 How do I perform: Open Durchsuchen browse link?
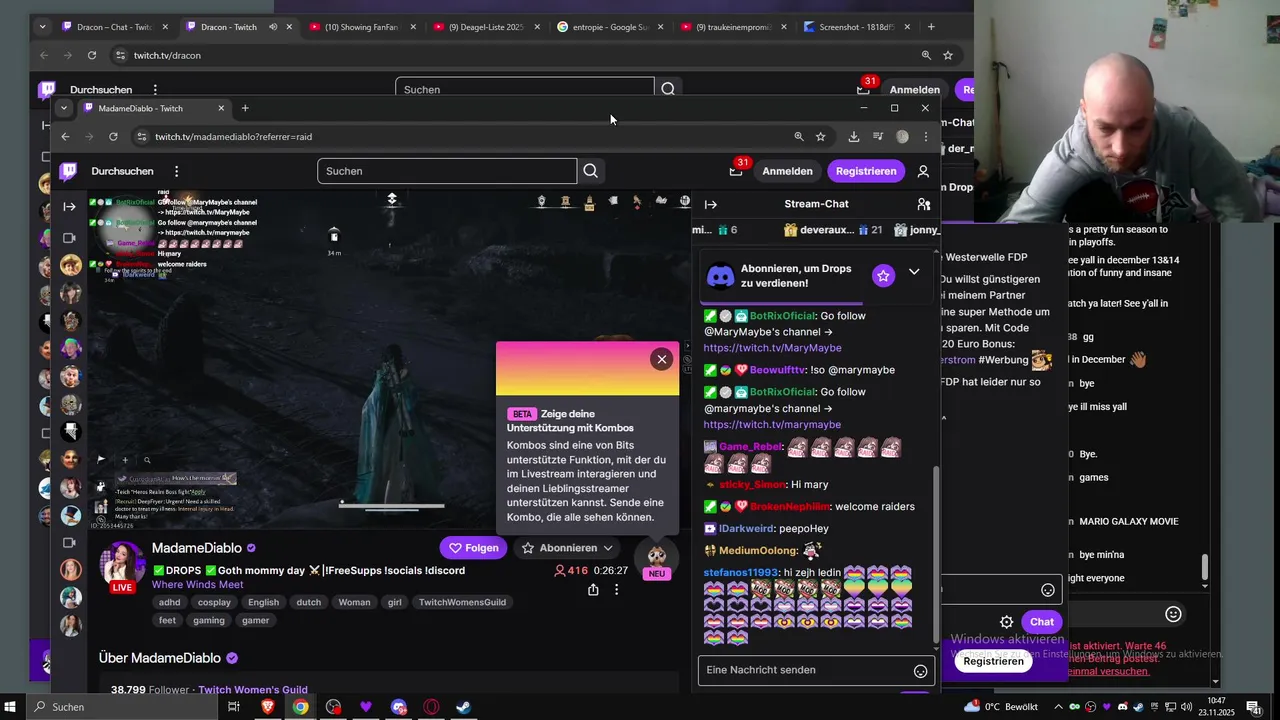coord(122,171)
